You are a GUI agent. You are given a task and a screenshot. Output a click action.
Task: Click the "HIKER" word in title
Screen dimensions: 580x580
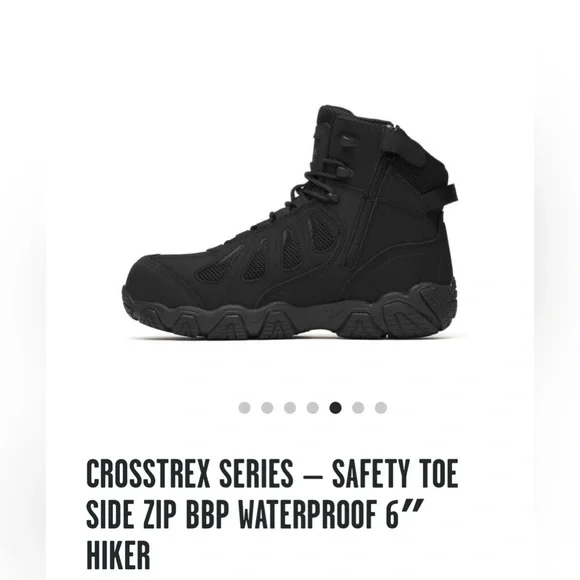[x=118, y=555]
